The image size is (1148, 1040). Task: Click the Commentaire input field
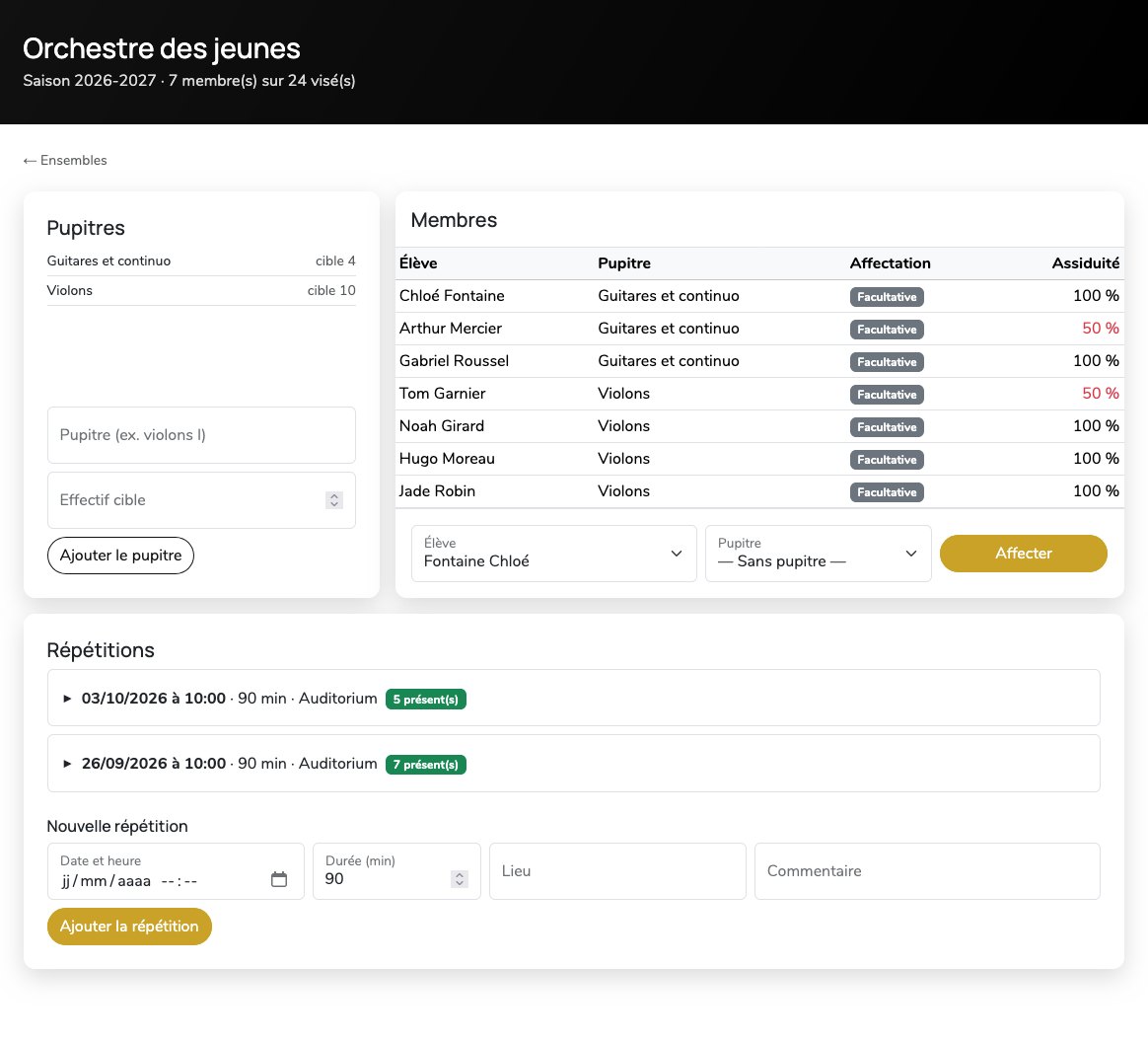pos(927,871)
